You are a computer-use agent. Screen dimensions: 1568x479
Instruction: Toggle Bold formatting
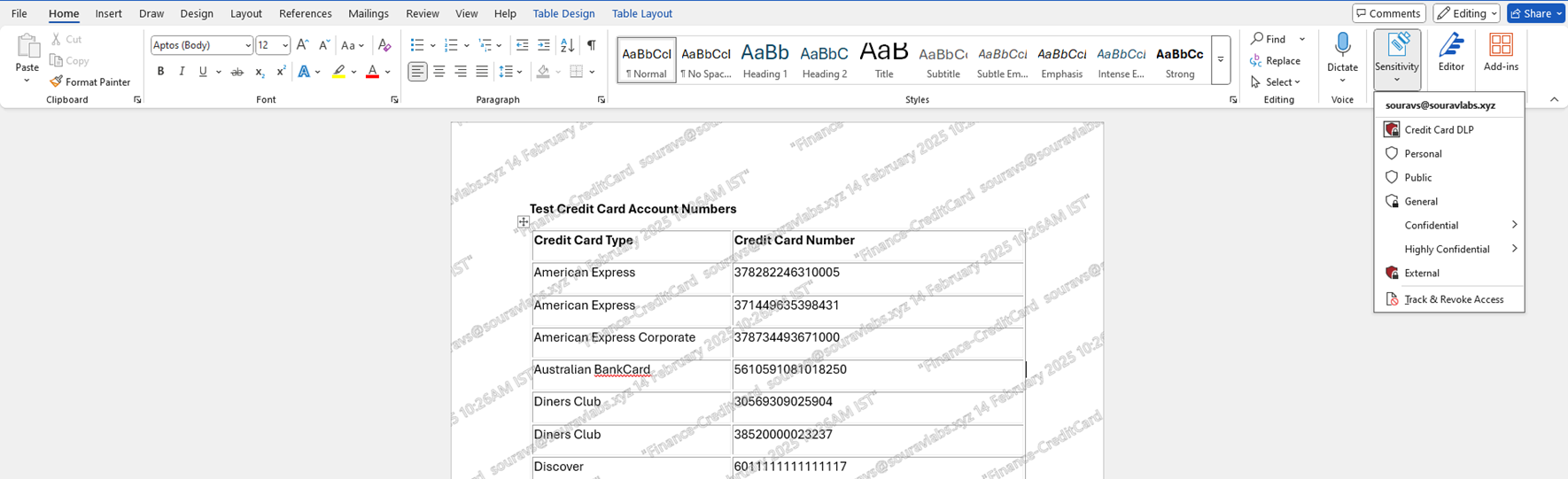(160, 72)
